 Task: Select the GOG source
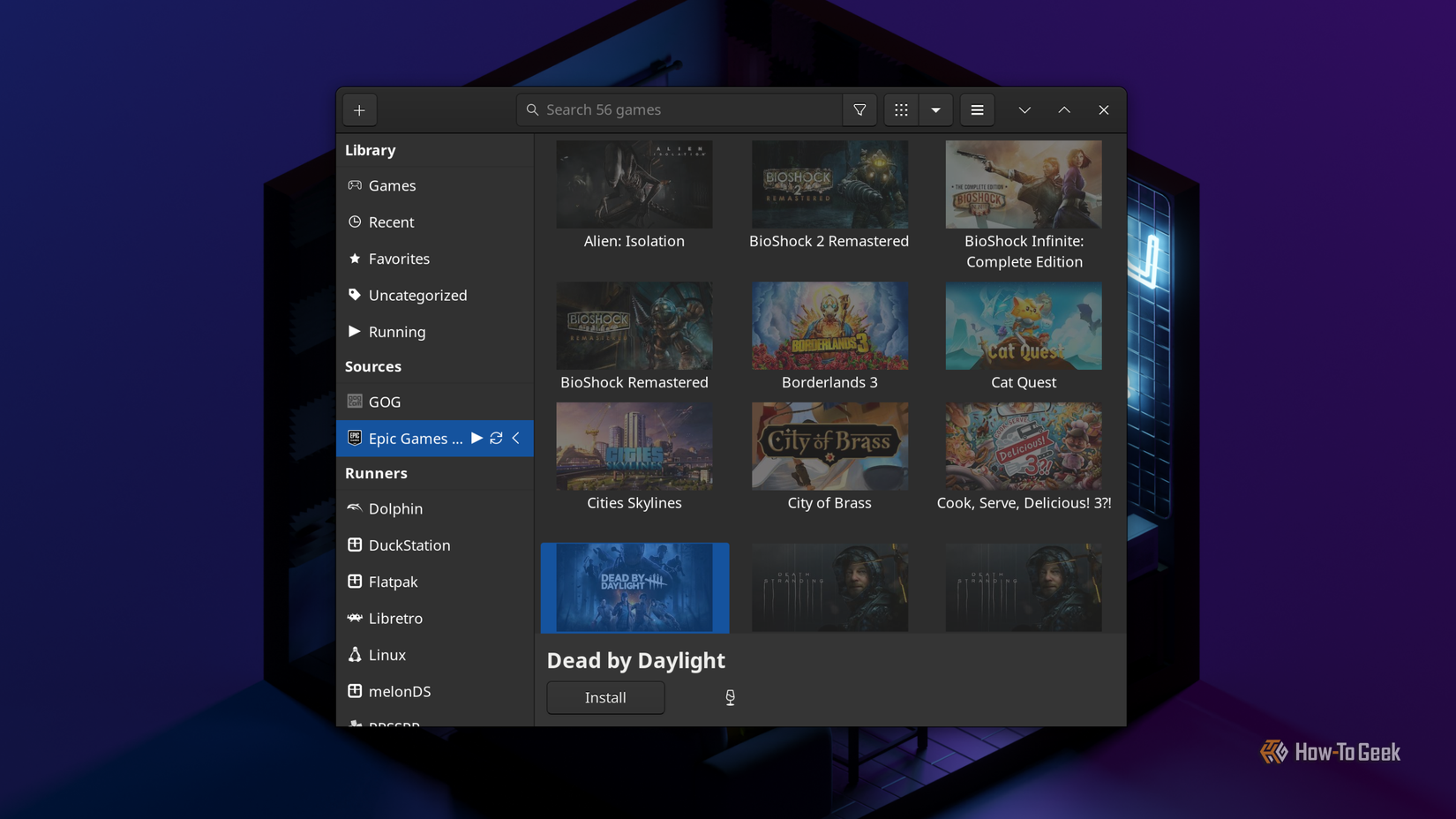(385, 402)
